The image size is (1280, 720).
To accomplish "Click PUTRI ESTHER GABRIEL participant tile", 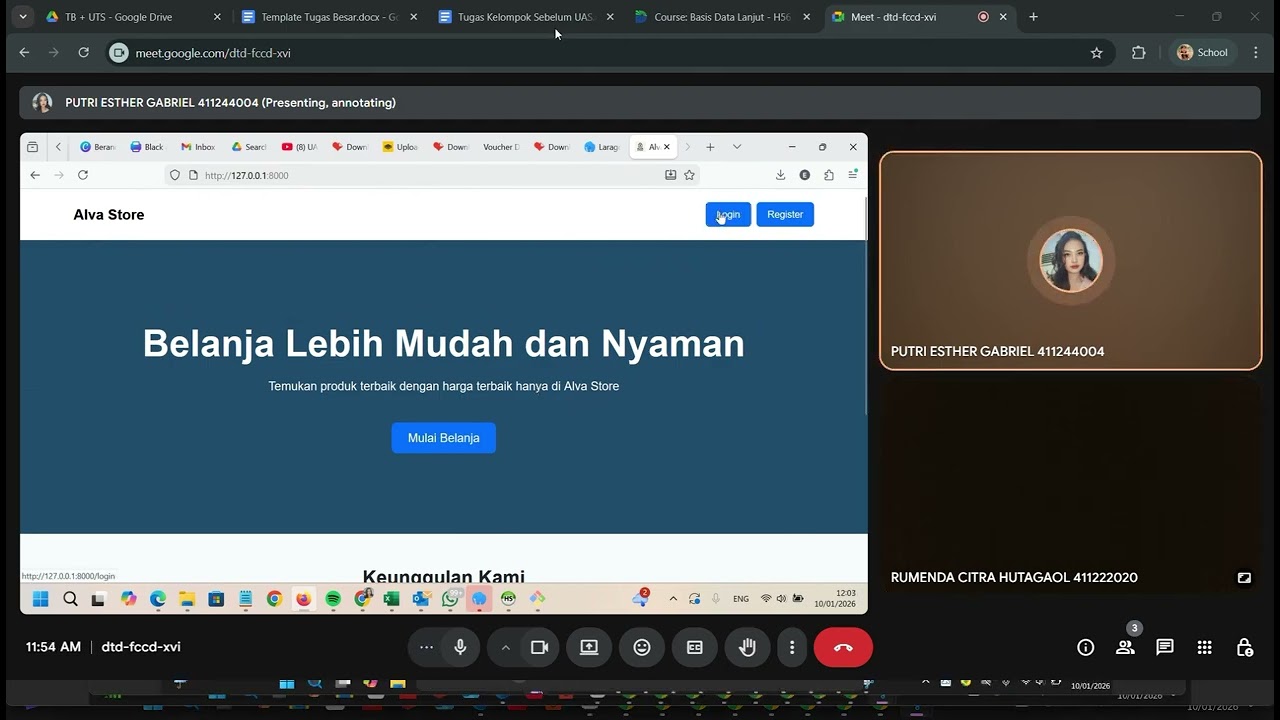I will [1071, 261].
